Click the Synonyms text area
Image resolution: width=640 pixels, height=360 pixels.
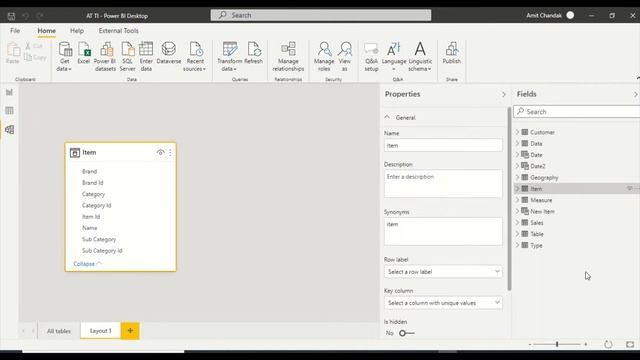tap(443, 231)
